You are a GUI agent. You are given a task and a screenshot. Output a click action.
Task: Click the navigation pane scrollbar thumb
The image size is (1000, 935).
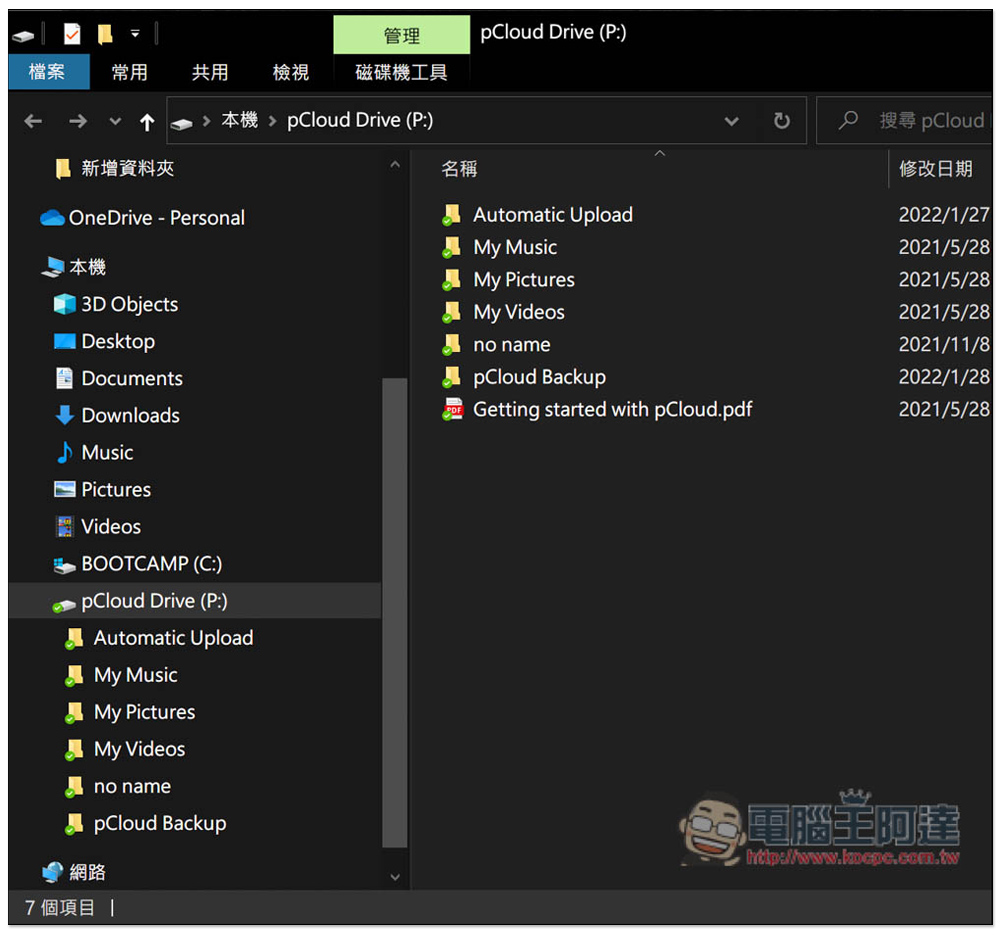[x=395, y=612]
